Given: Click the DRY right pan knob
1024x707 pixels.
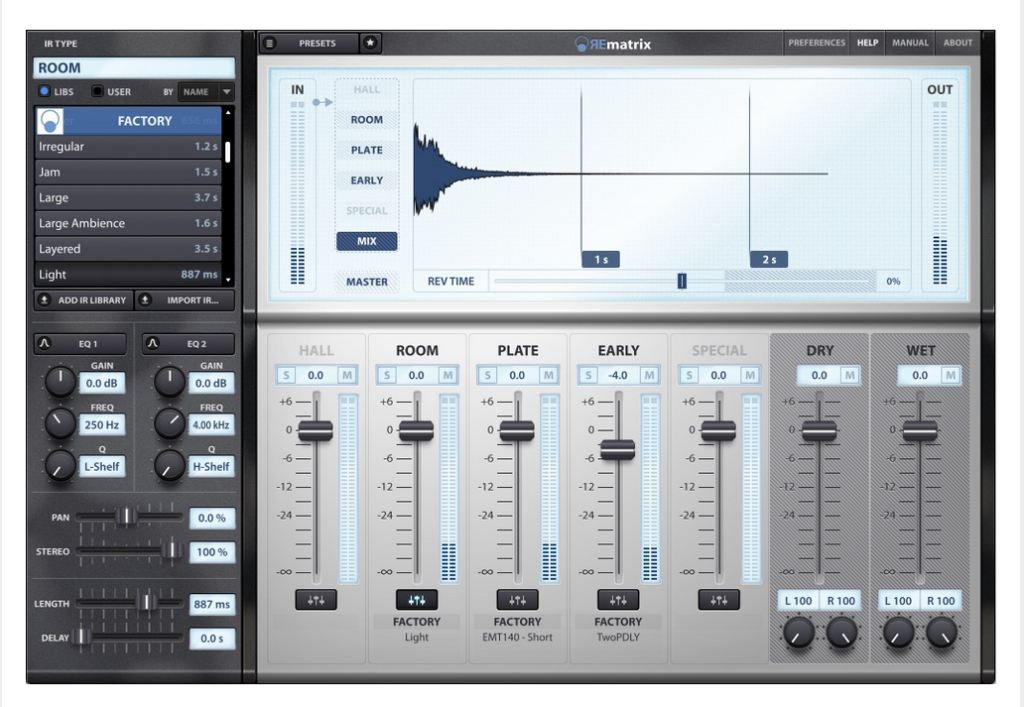Looking at the screenshot, I should pyautogui.click(x=842, y=633).
